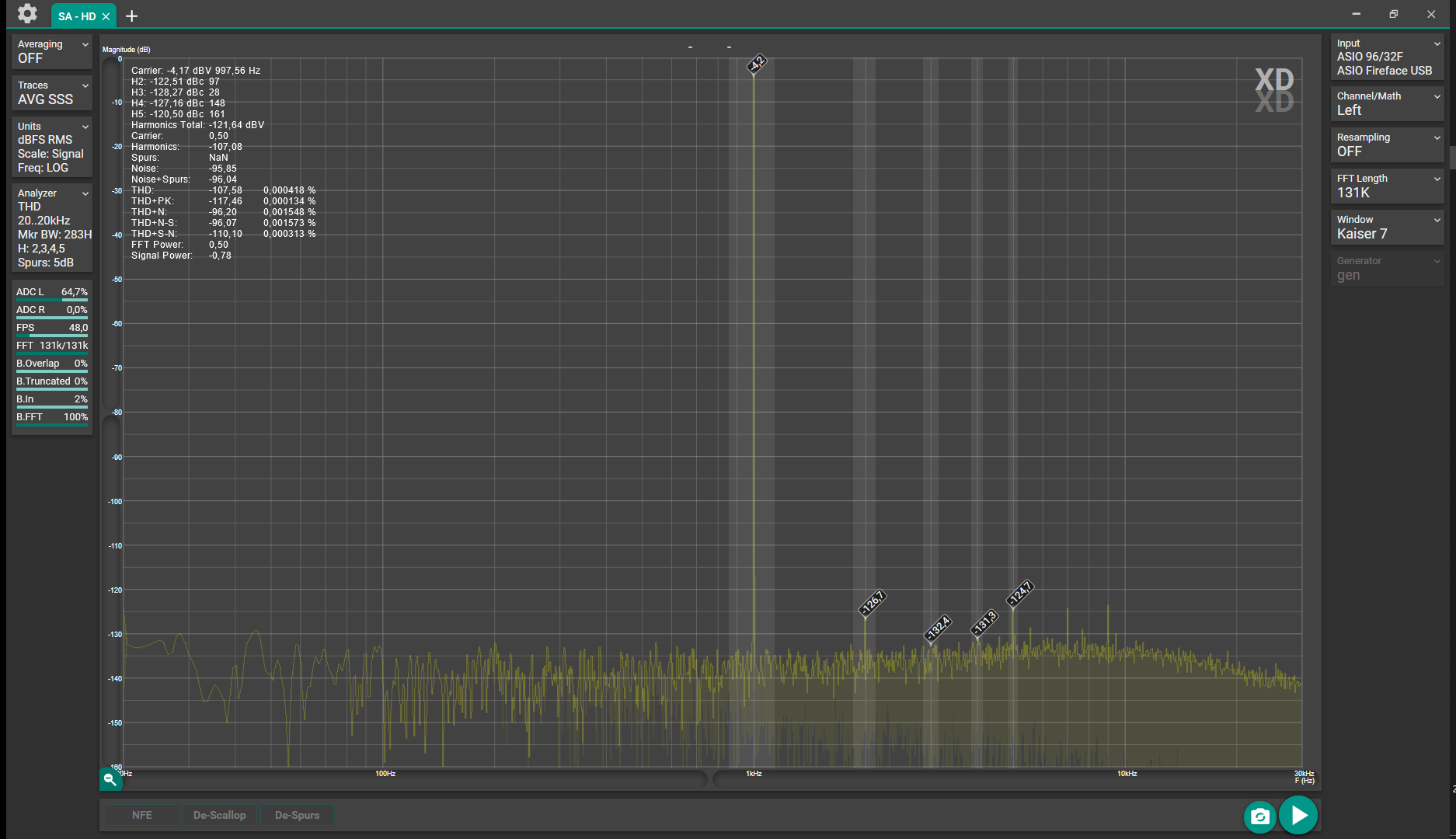Take a screenshot with camera icon
The image size is (1456, 839).
1260,816
